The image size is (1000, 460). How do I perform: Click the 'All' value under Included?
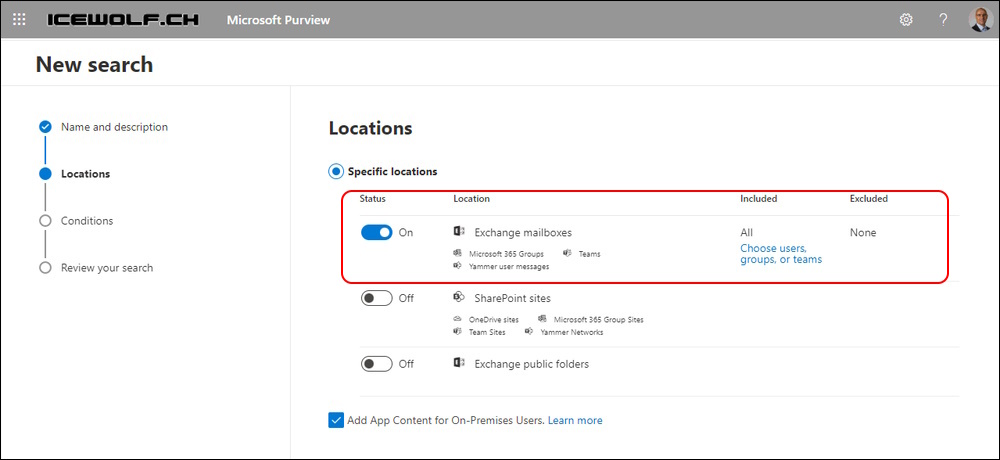coord(746,233)
